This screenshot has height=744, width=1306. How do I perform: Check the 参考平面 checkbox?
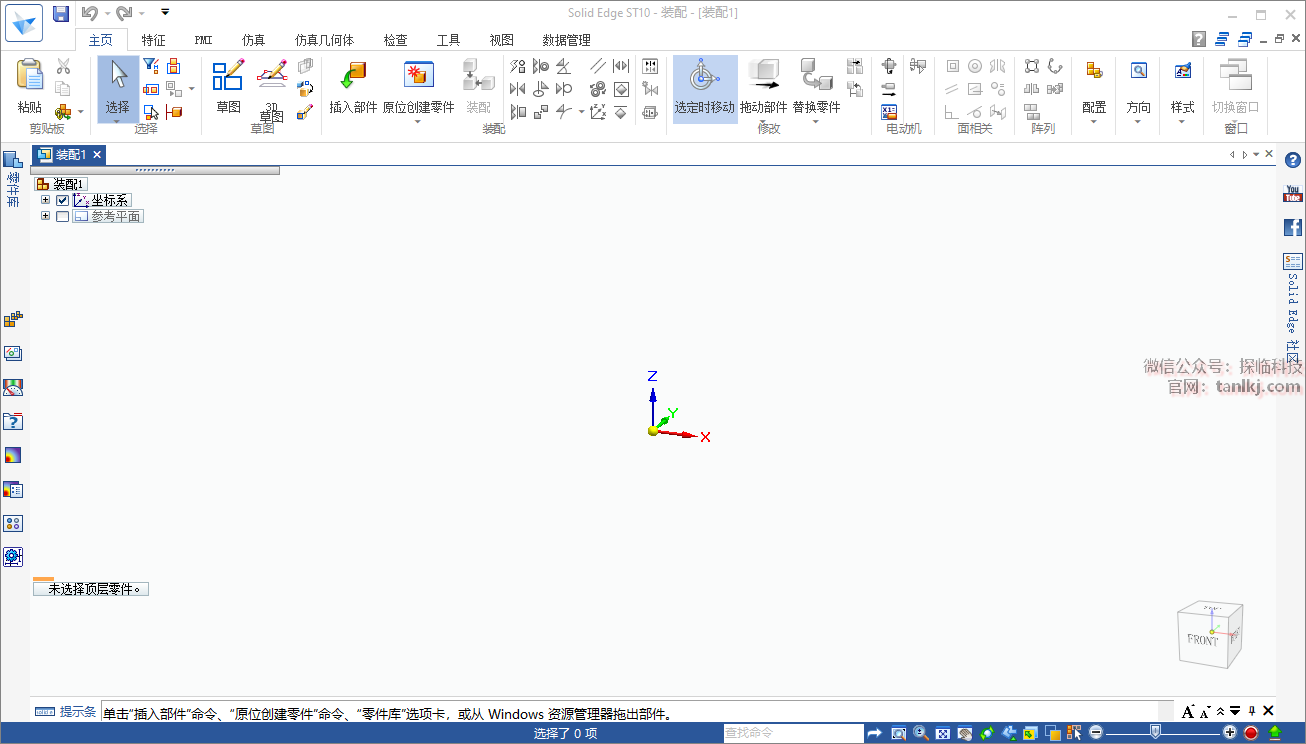click(x=63, y=216)
